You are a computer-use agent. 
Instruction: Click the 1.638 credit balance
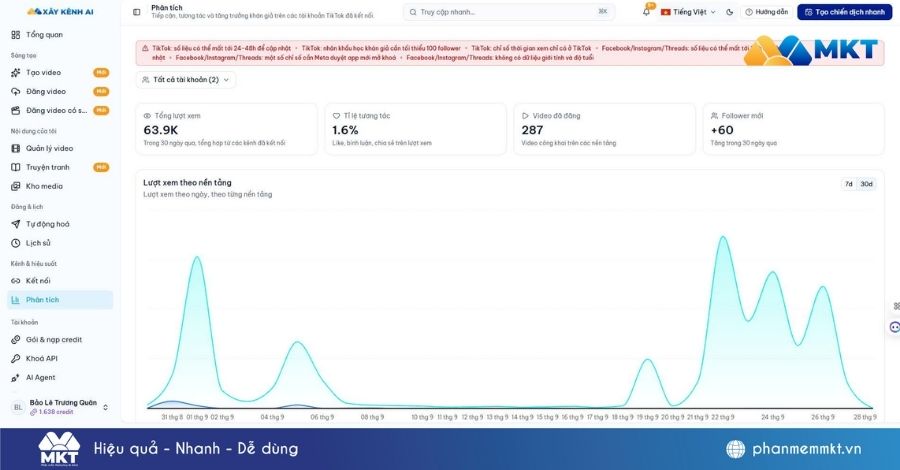click(x=52, y=412)
